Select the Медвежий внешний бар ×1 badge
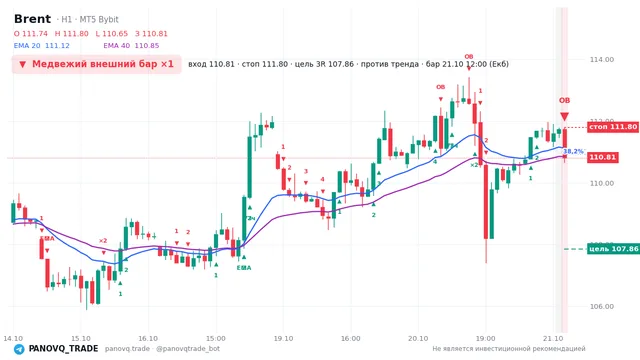This screenshot has width=640, height=360. click(96, 64)
